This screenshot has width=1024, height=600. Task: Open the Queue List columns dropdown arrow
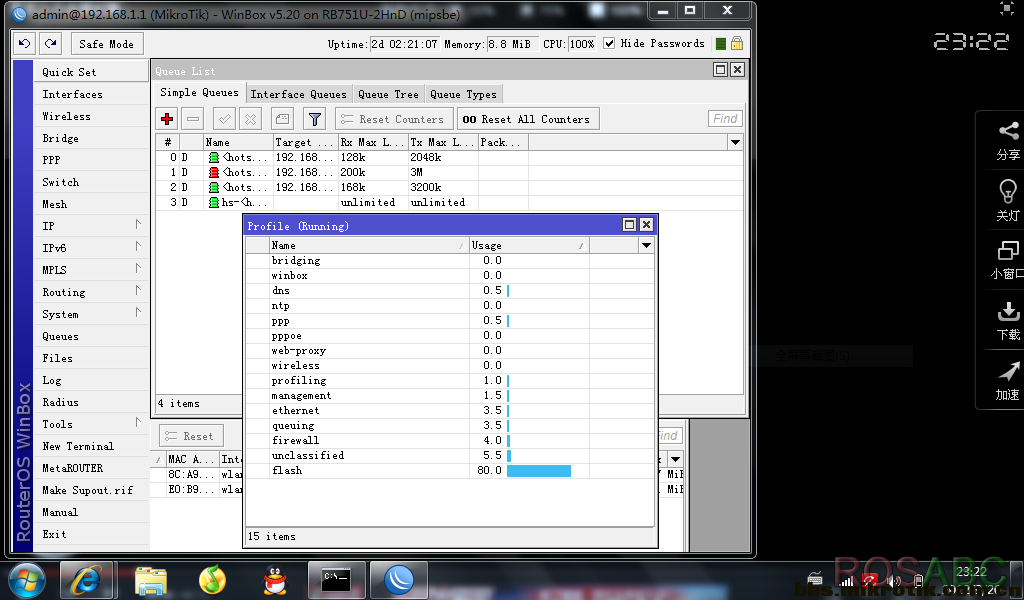[735, 142]
